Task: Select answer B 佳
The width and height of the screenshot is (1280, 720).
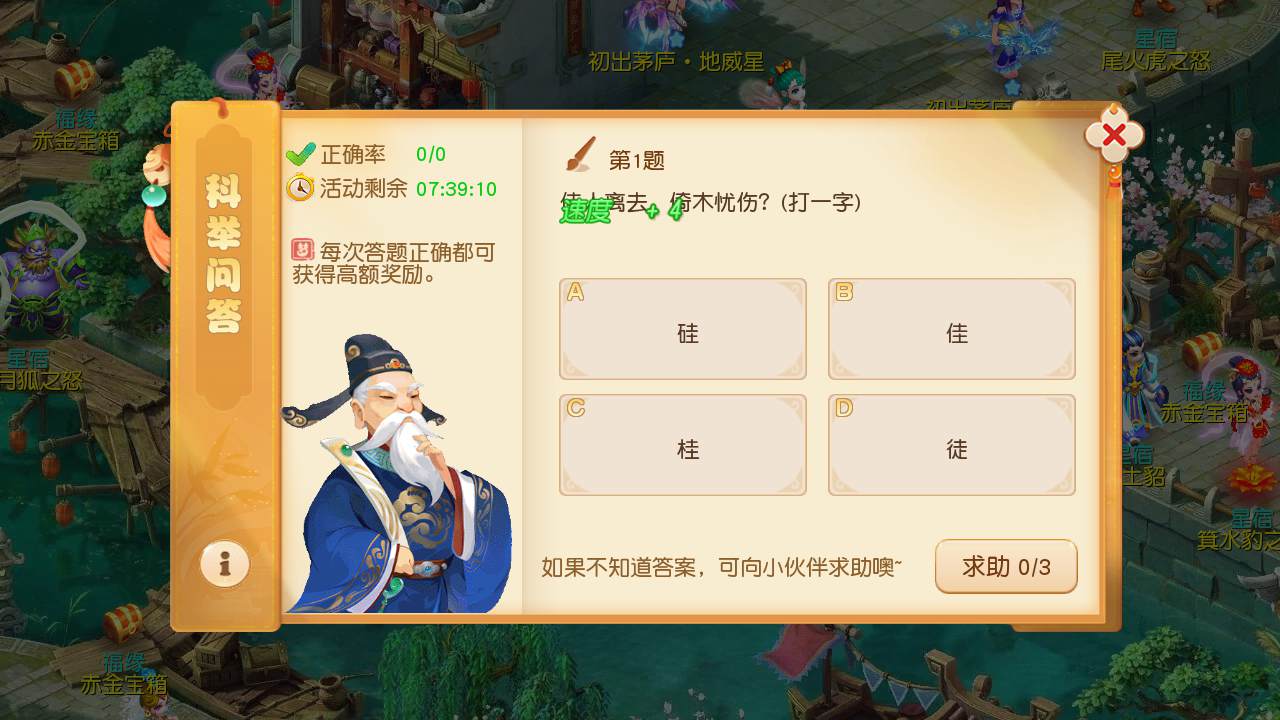Action: click(x=952, y=329)
